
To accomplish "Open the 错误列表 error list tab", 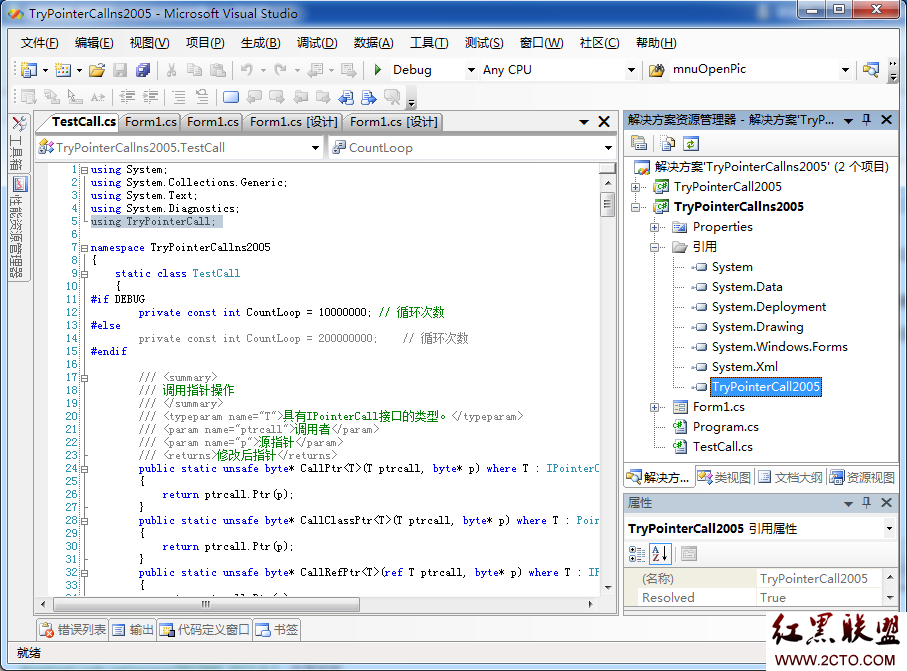I will click(72, 629).
